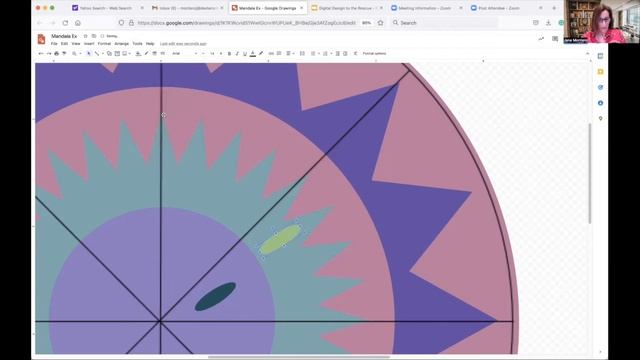The image size is (640, 360).
Task: Click the Image insert icon
Action: tap(124, 53)
